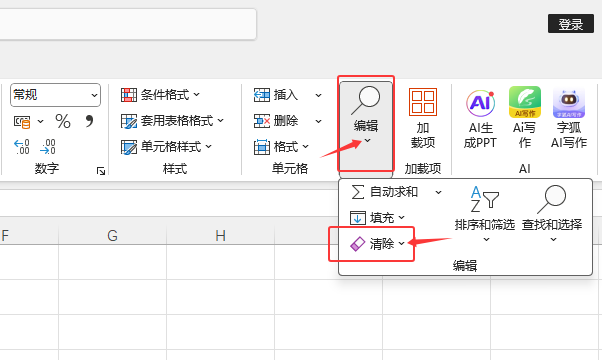602x360 pixels.
Task: Open 套用表格格式 table format menu
Action: click(172, 121)
